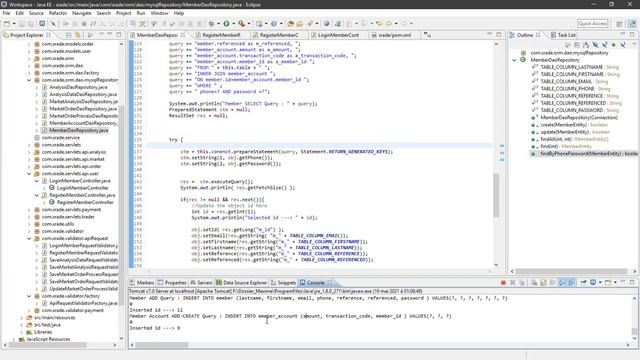Click console horizontal scrollbar thumb
This screenshot has width=640, height=360.
tap(162, 345)
